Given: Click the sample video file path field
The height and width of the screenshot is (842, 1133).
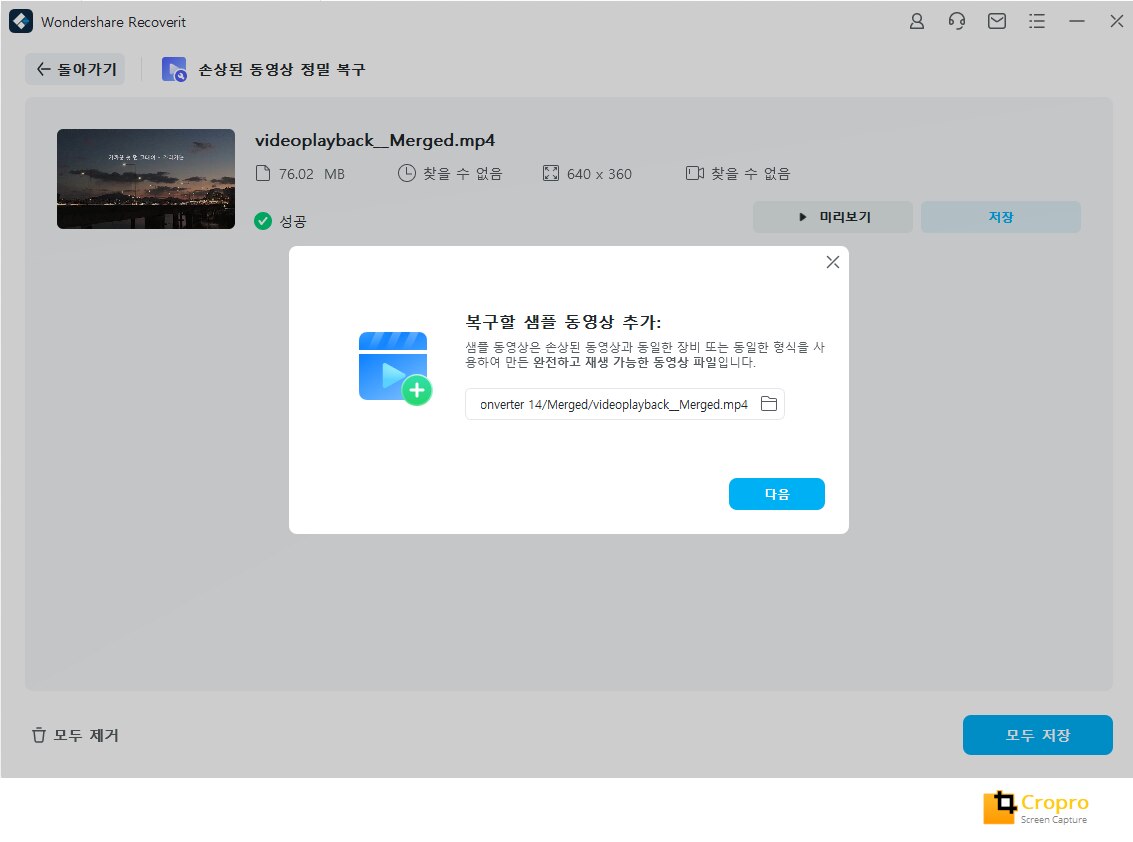Looking at the screenshot, I should pos(625,404).
